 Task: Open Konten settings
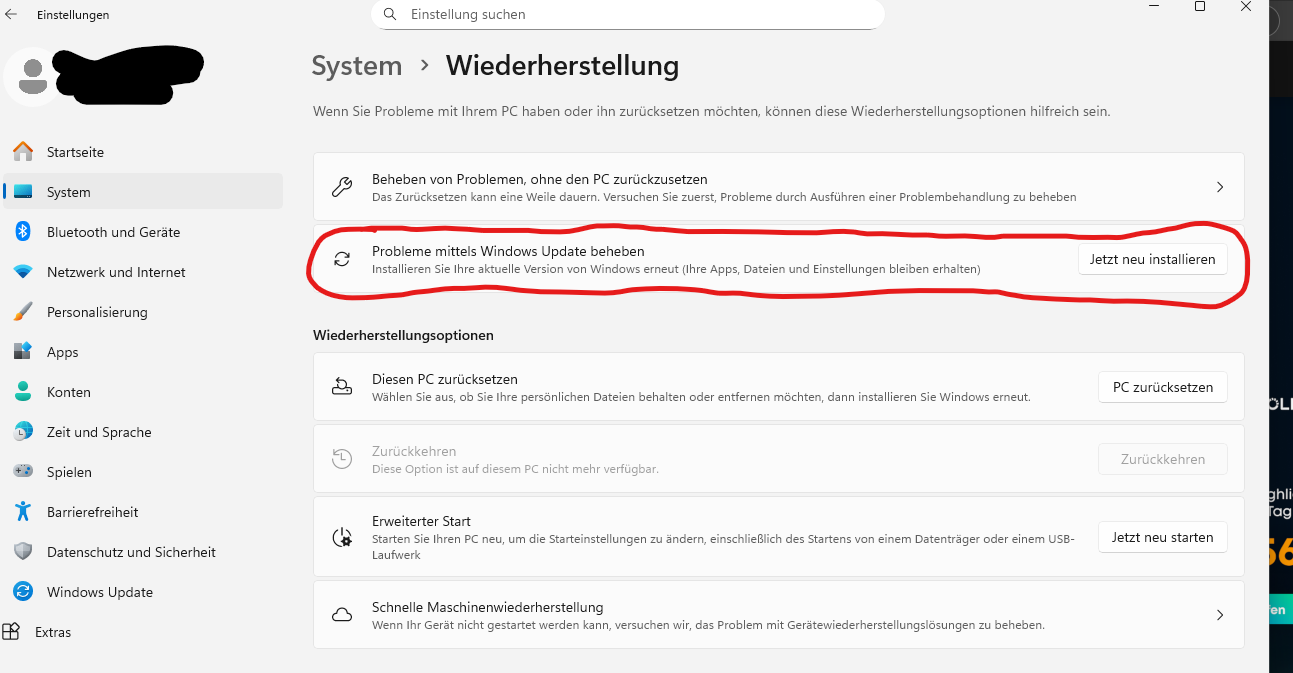(143, 392)
